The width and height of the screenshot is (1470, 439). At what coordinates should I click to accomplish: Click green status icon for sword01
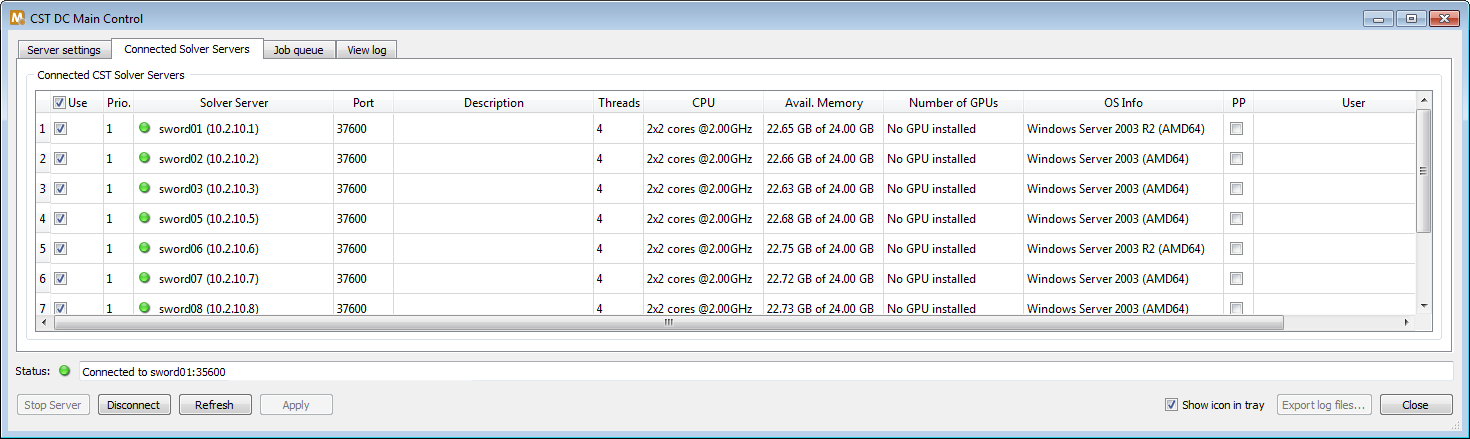tap(144, 128)
